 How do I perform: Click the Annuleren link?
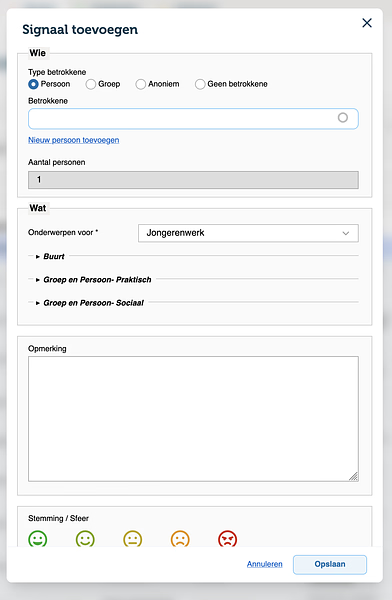[265, 564]
